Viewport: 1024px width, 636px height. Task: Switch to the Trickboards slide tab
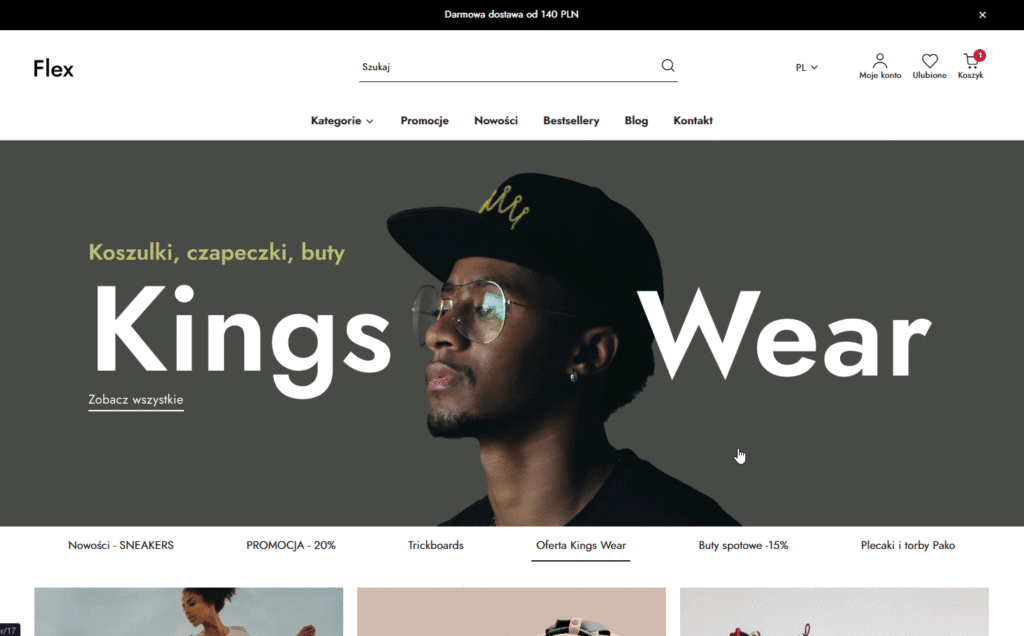click(x=436, y=545)
